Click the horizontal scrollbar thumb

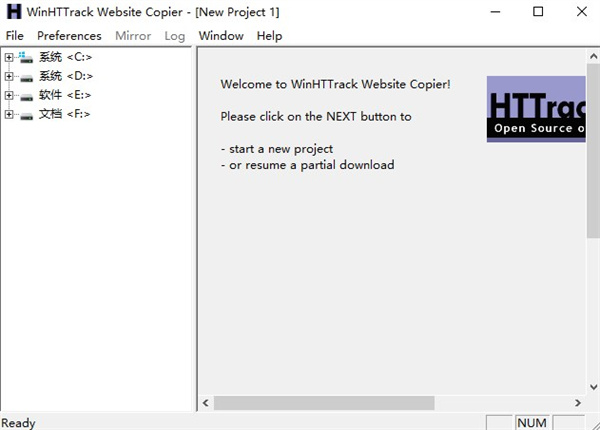[x=324, y=403]
